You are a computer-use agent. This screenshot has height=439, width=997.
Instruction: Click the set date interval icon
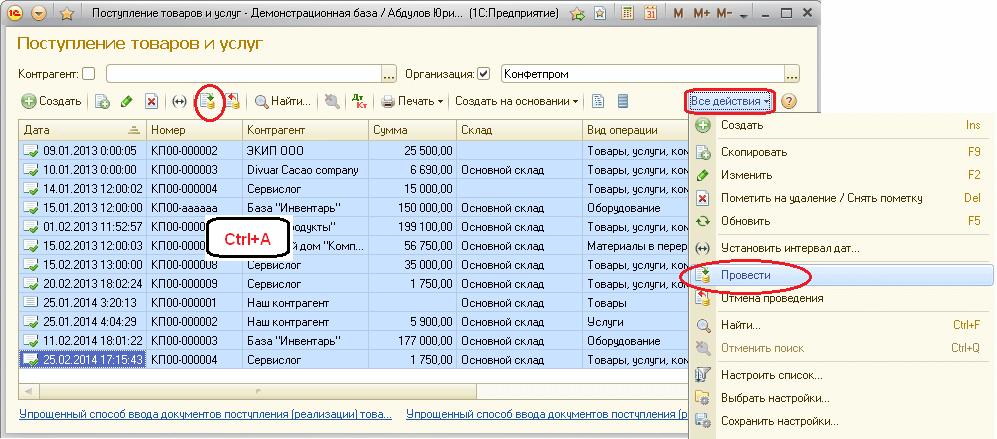[x=180, y=101]
